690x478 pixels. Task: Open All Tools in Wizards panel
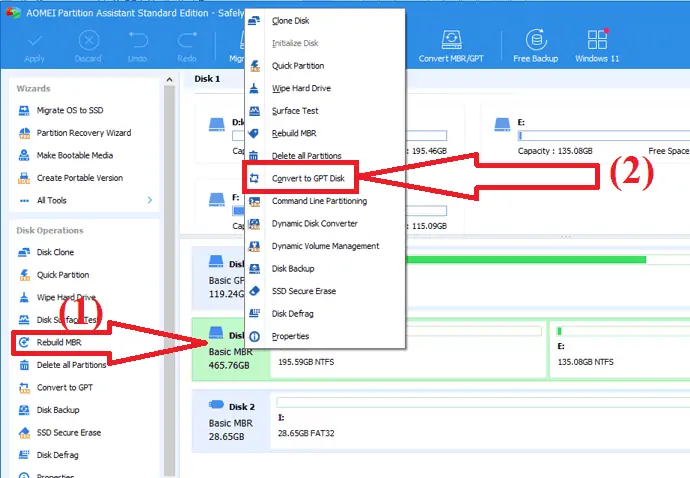click(51, 200)
